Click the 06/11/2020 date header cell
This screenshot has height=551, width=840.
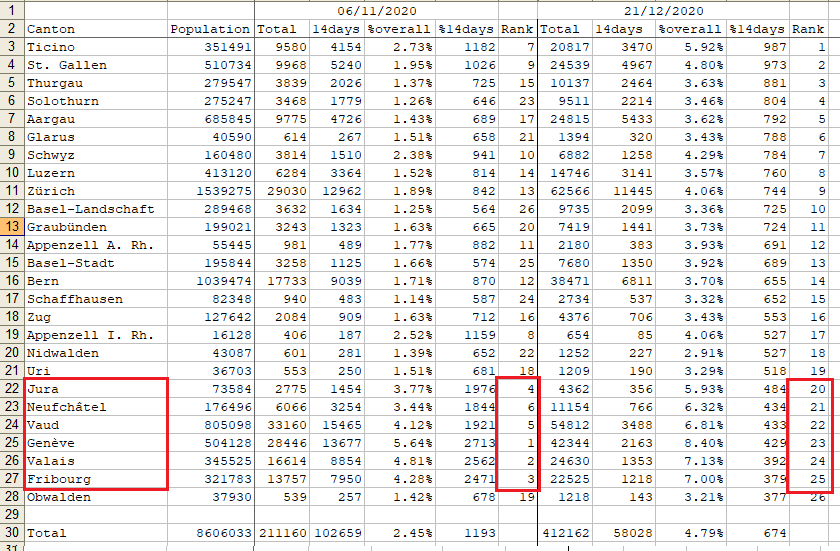point(396,10)
